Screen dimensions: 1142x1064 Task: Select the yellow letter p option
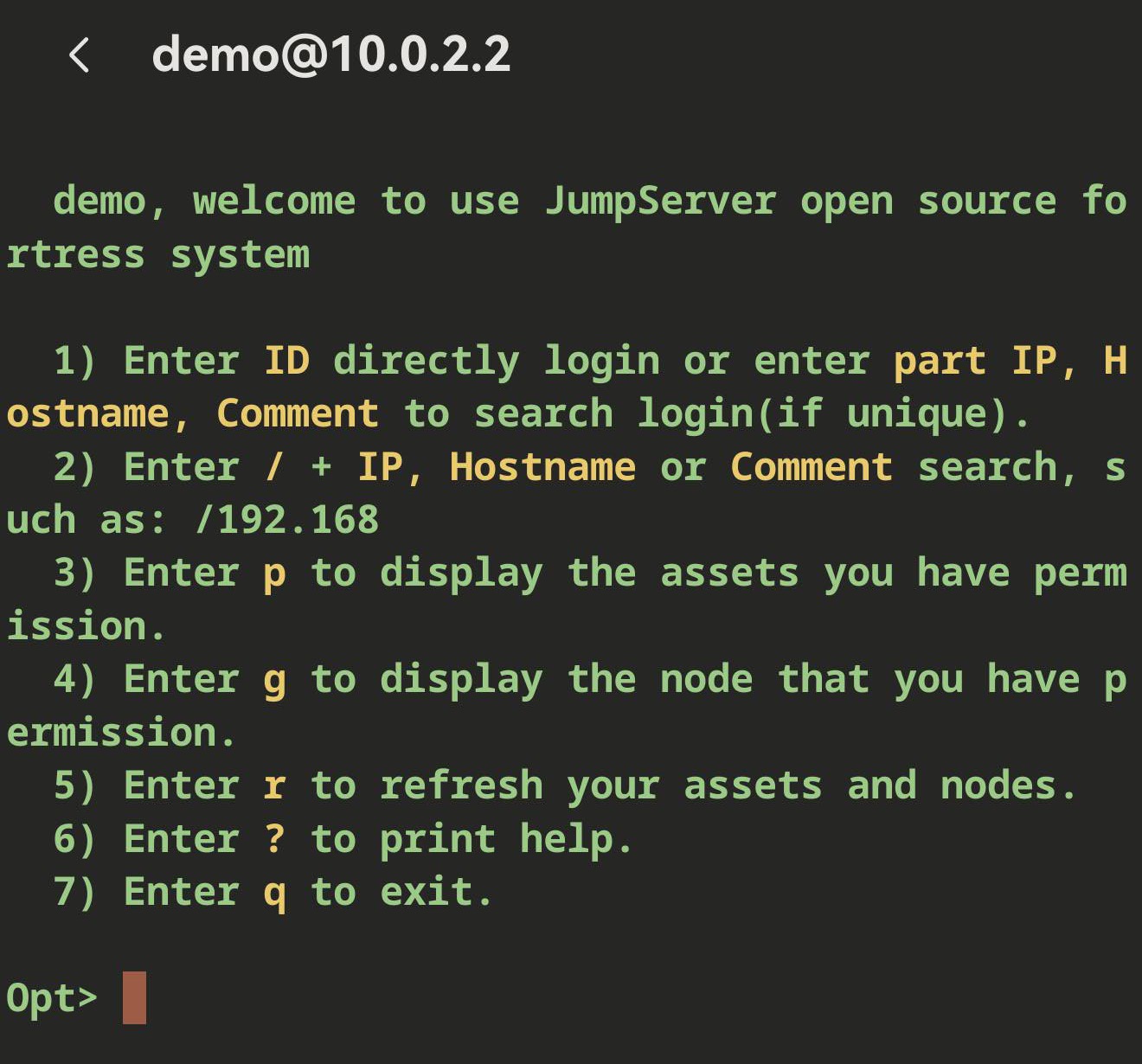(x=274, y=575)
